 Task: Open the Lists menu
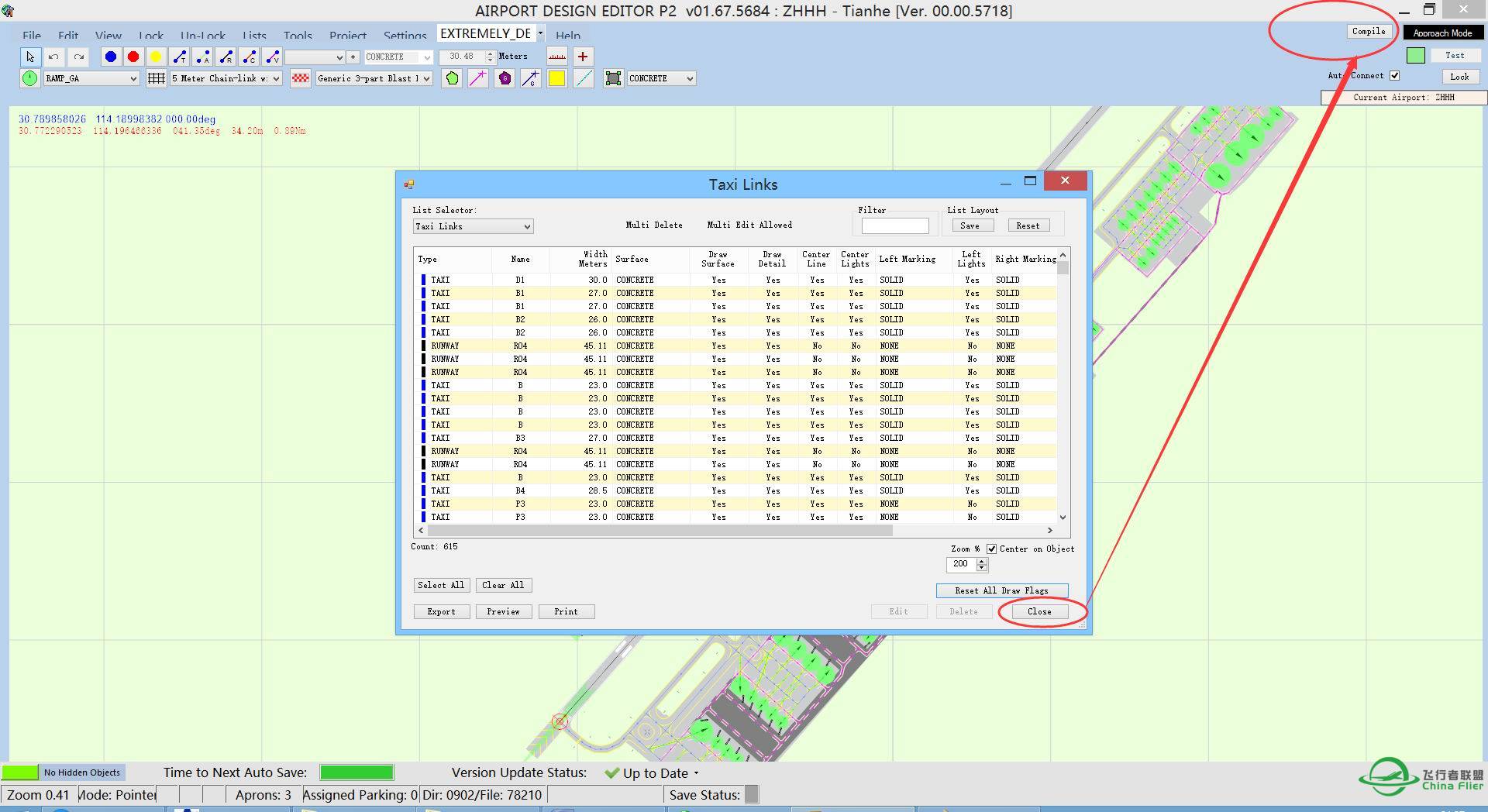point(253,36)
